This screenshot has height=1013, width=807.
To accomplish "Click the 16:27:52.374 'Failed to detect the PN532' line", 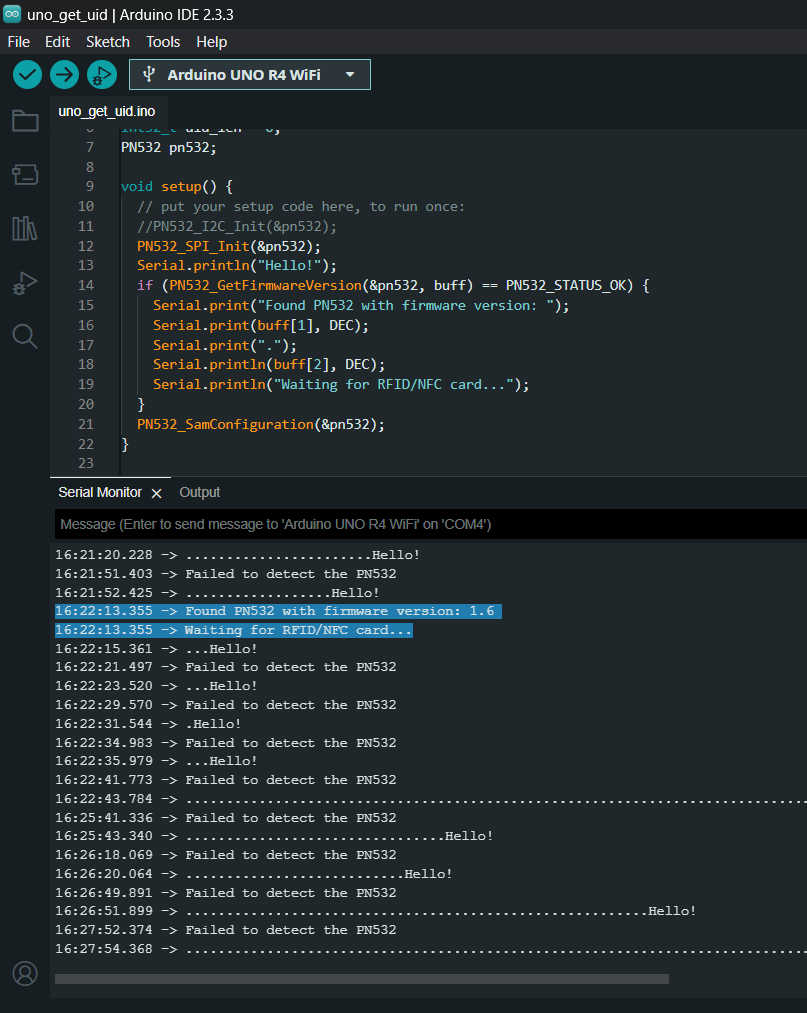I will [x=225, y=930].
